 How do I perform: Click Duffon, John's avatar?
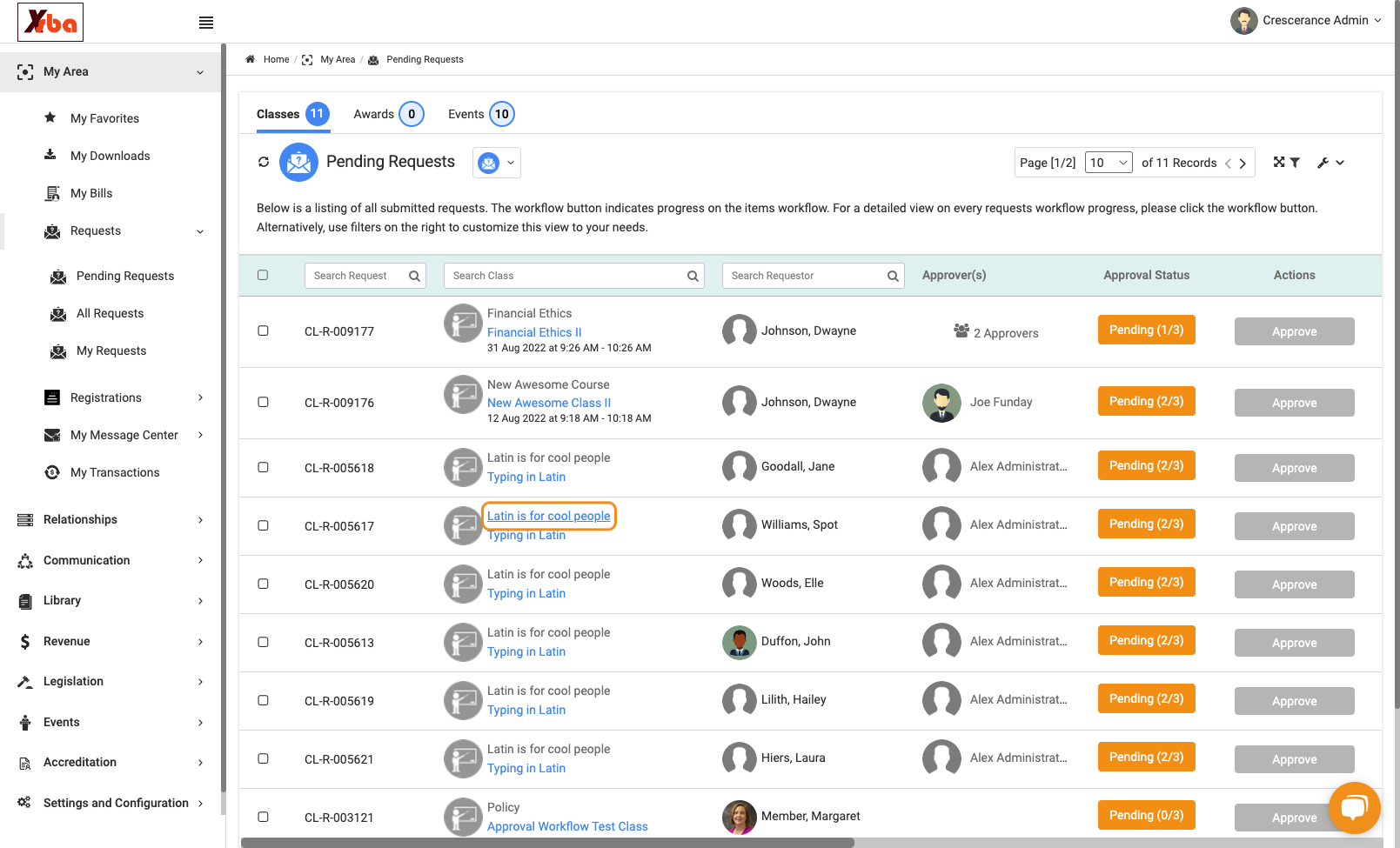pos(740,642)
